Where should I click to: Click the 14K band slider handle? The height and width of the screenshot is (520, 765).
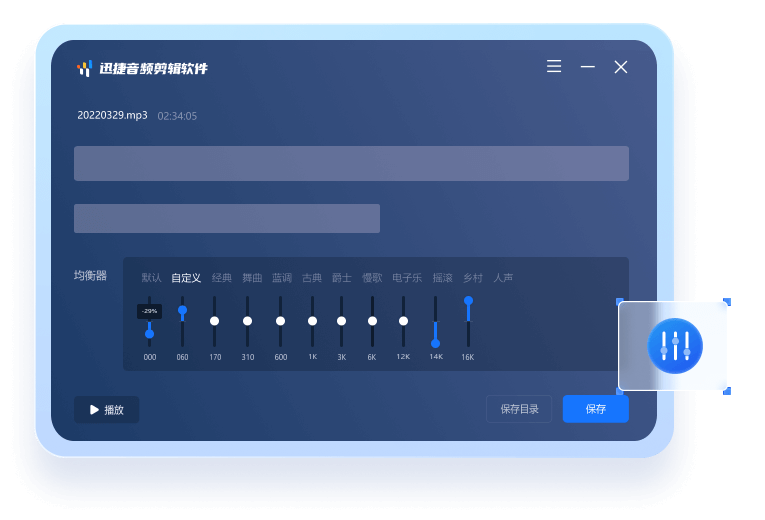(x=435, y=343)
